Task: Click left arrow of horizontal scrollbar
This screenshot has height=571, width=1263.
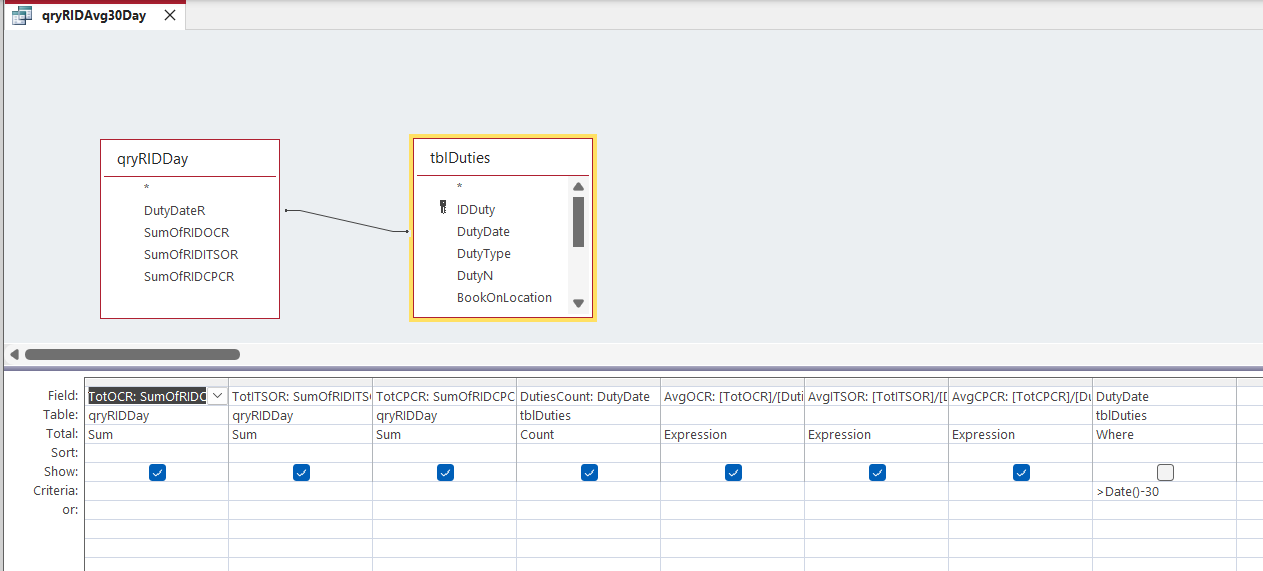Action: [x=14, y=354]
